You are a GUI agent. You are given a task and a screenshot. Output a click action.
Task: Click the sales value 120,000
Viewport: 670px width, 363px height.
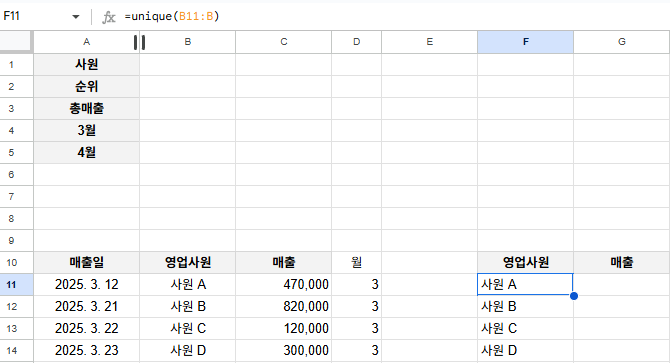pyautogui.click(x=284, y=328)
